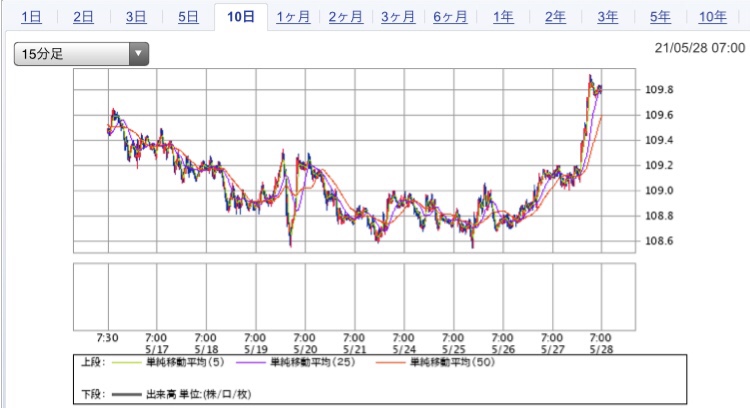The image size is (750, 408).
Task: Open the 15分足 interval dropdown
Action: click(x=81, y=54)
